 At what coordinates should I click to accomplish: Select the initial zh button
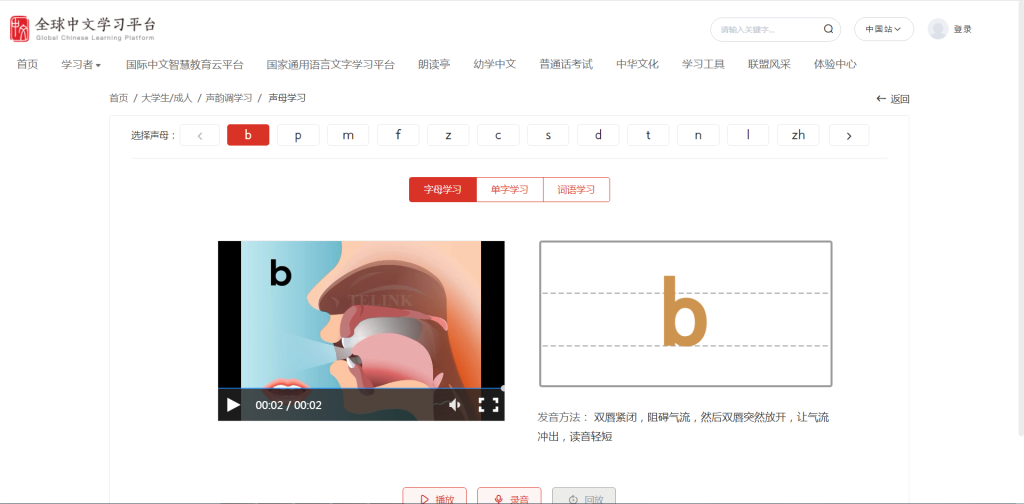(x=798, y=135)
